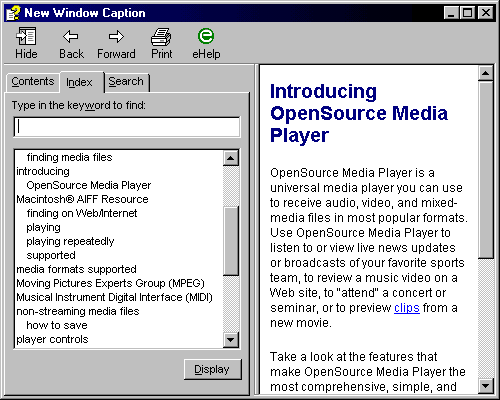
Task: Click index list scroll down arrow
Action: tap(231, 340)
